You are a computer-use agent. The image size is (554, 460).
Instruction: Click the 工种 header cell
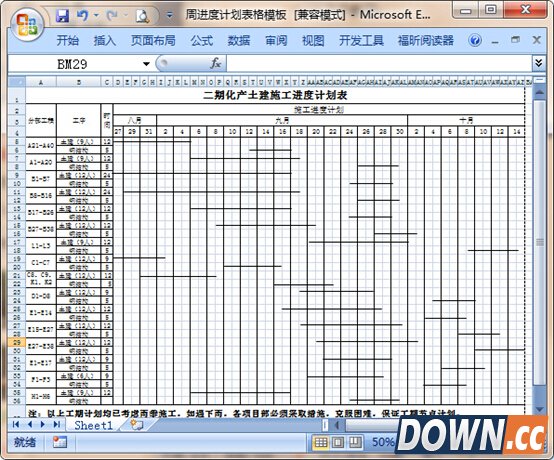pyautogui.click(x=78, y=120)
